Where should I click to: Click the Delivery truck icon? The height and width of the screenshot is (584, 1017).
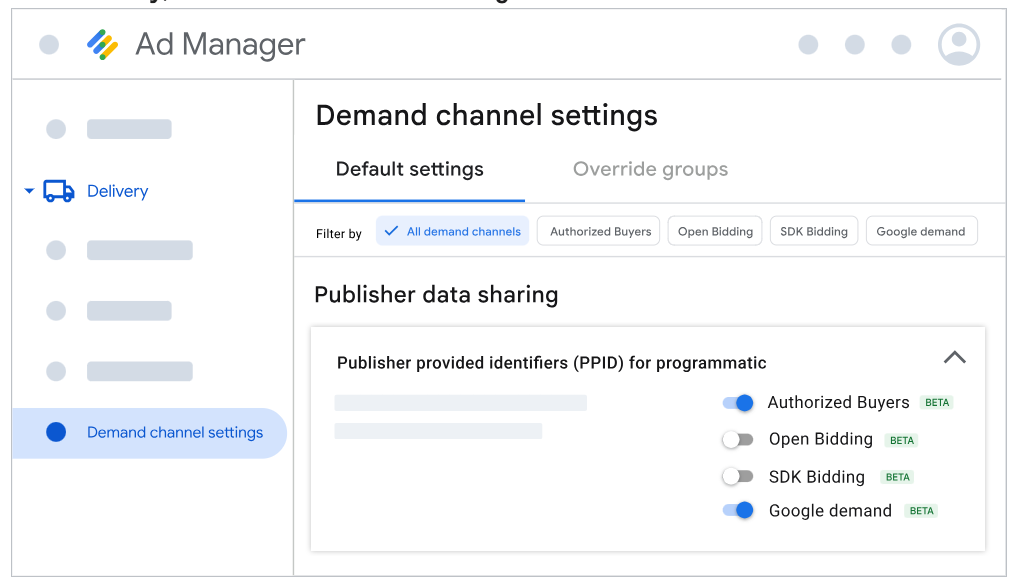[x=58, y=191]
